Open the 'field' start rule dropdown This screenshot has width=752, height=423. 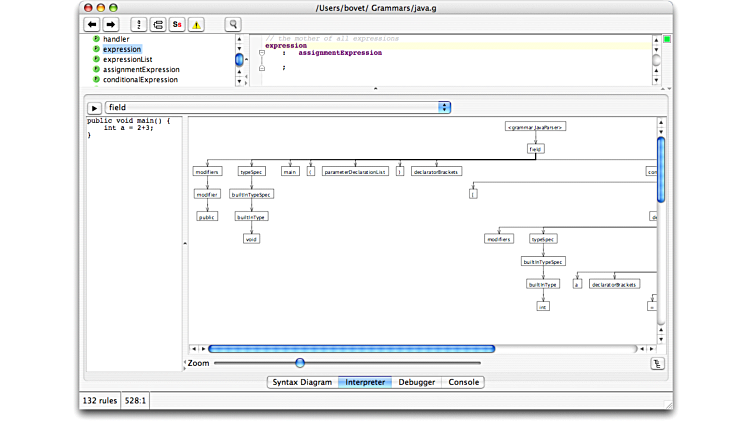278,107
